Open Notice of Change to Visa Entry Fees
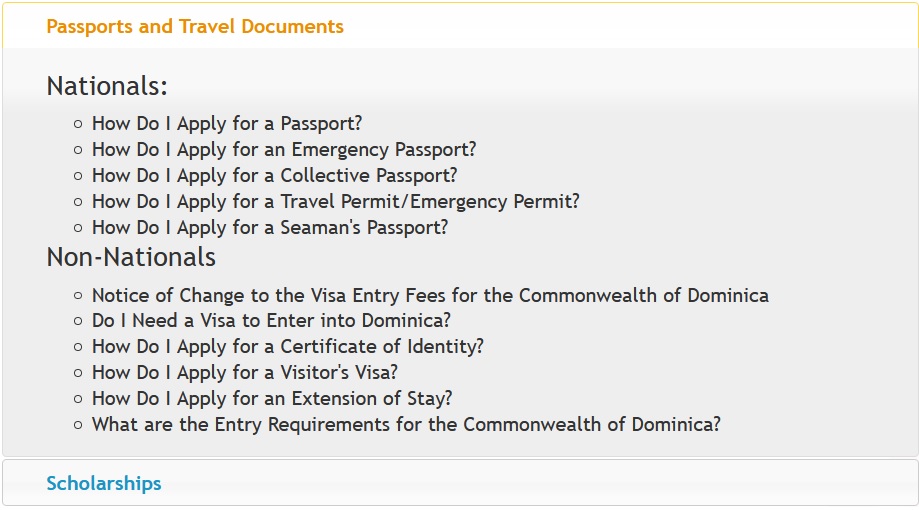This screenshot has height=510, width=919. [430, 296]
